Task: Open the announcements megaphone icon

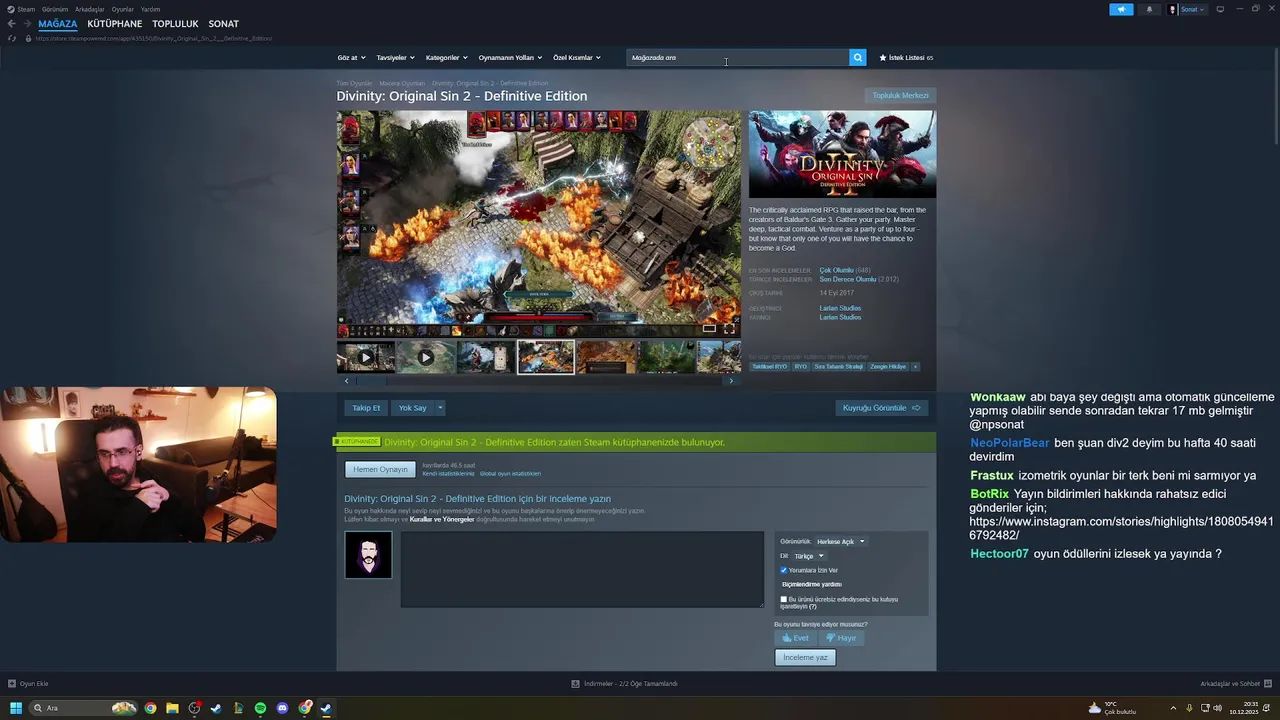Action: (1121, 9)
